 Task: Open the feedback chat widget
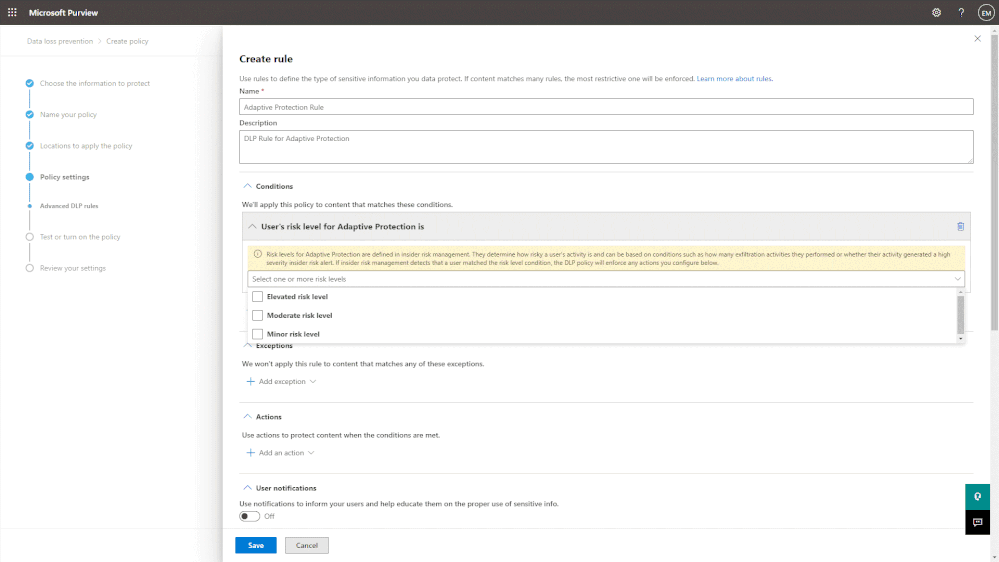[x=977, y=522]
